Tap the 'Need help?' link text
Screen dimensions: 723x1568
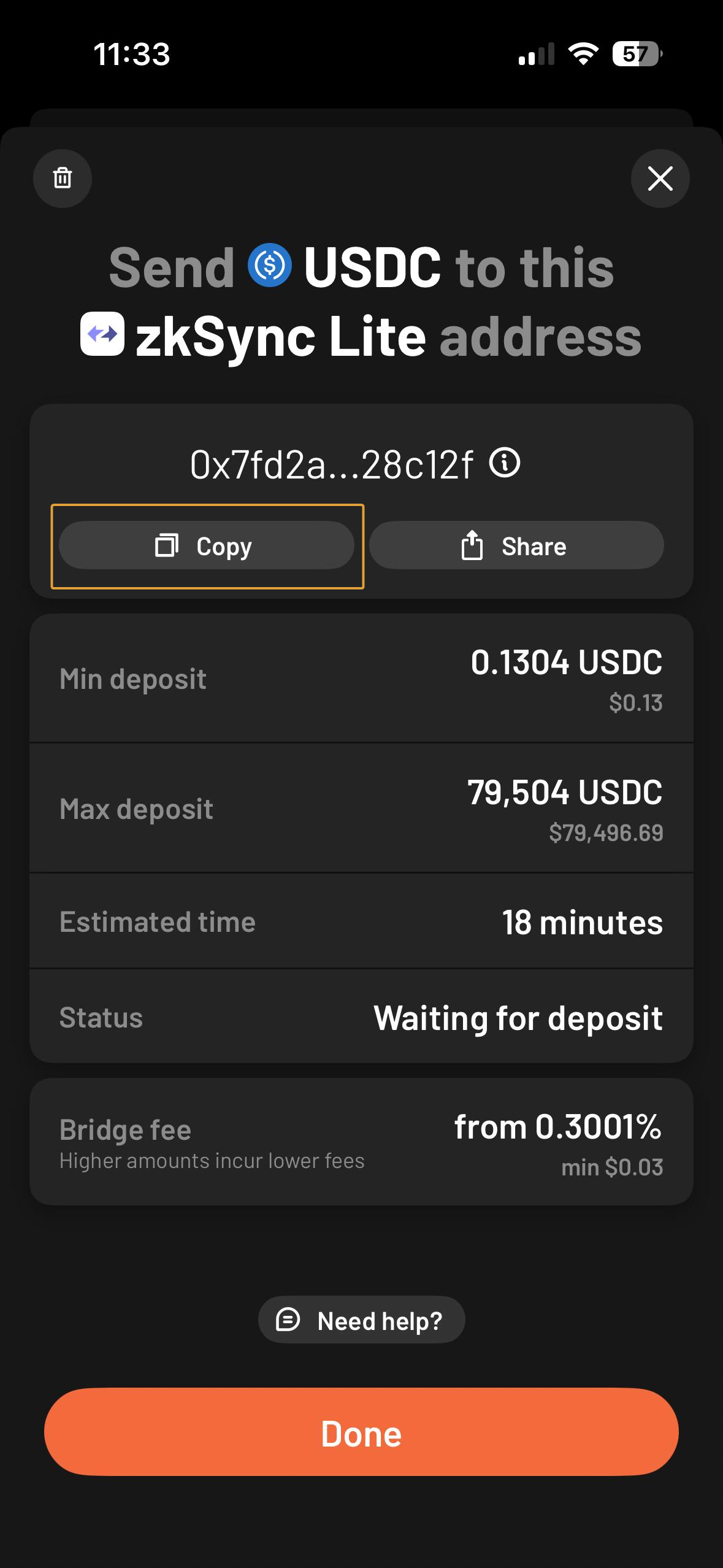tap(380, 1321)
